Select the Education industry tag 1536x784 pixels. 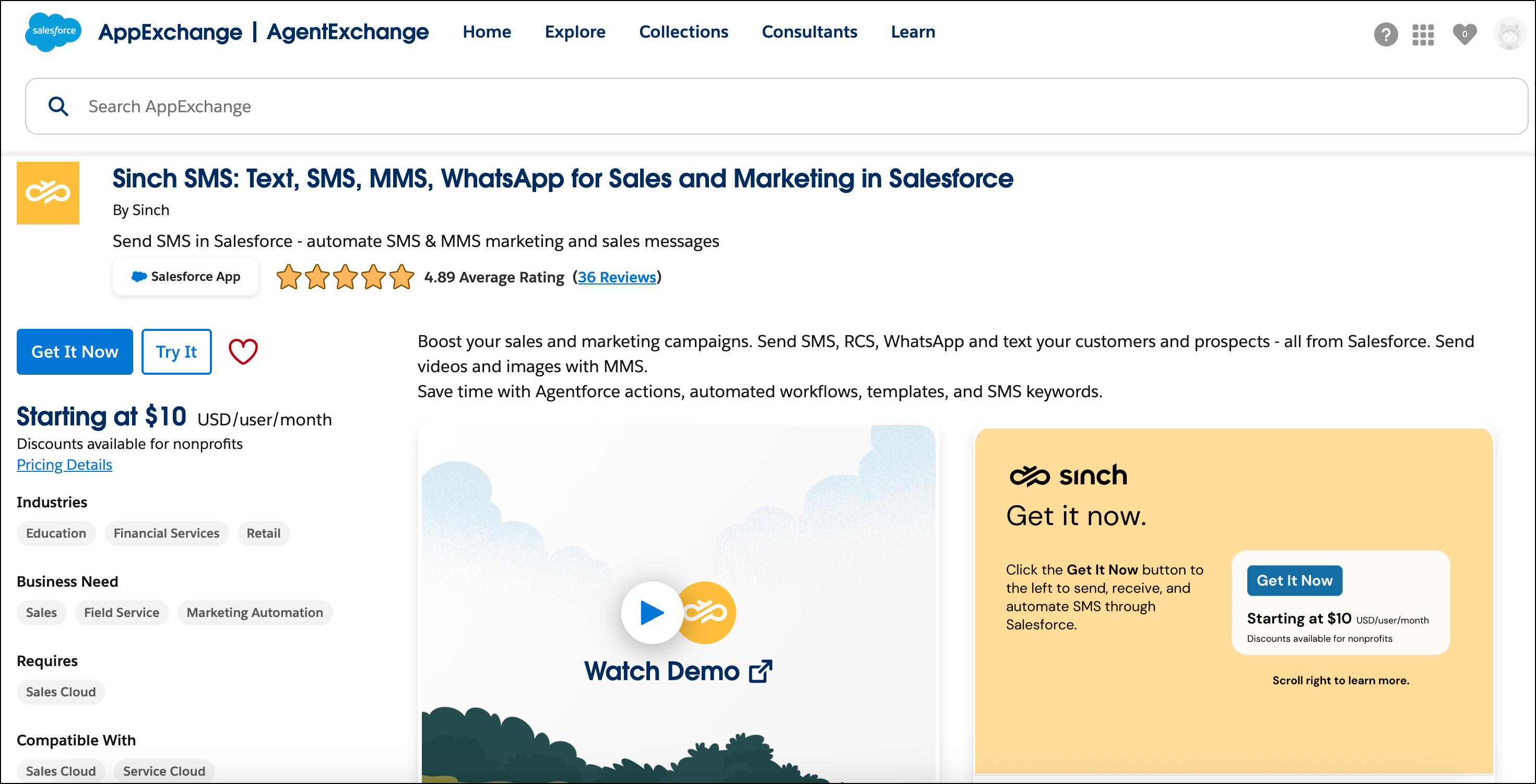(56, 533)
